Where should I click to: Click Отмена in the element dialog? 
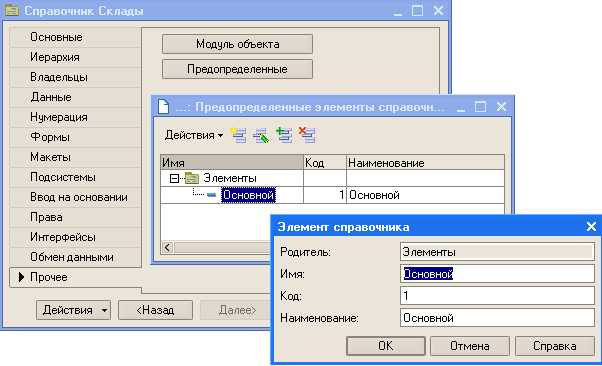pyautogui.click(x=470, y=346)
